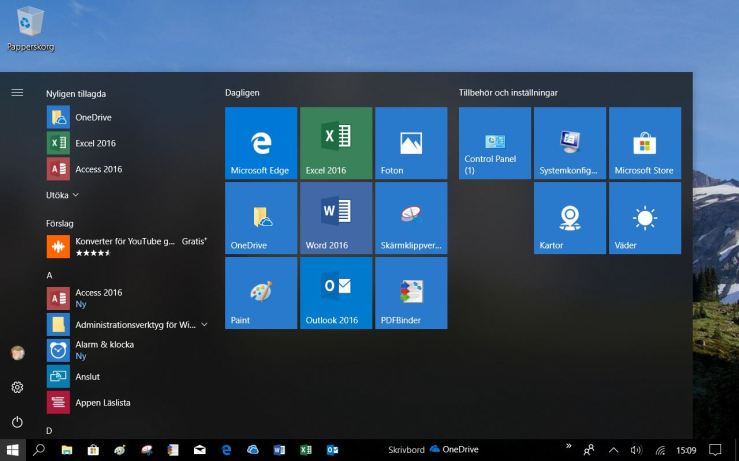Expand the Administrationsverktyg folder
This screenshot has width=739, height=461.
coord(205,324)
